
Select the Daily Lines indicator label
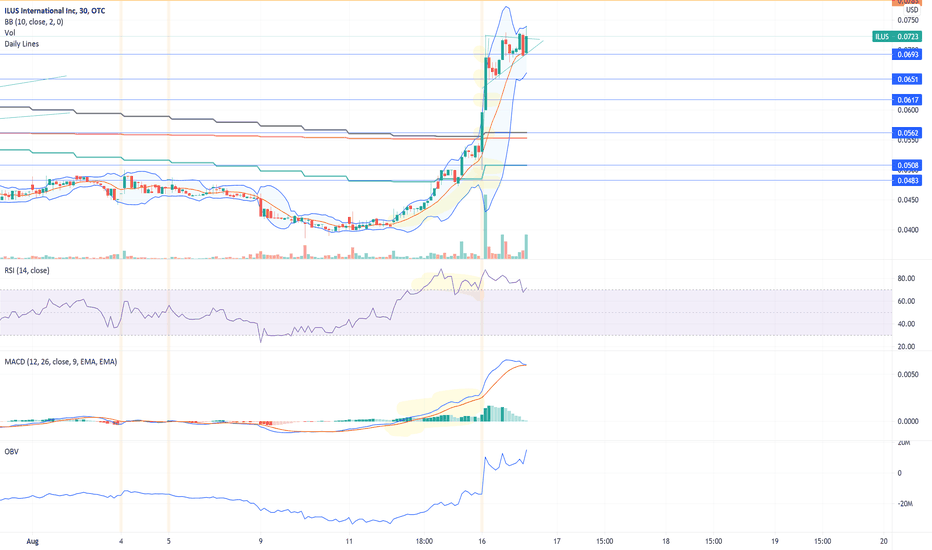(21, 44)
